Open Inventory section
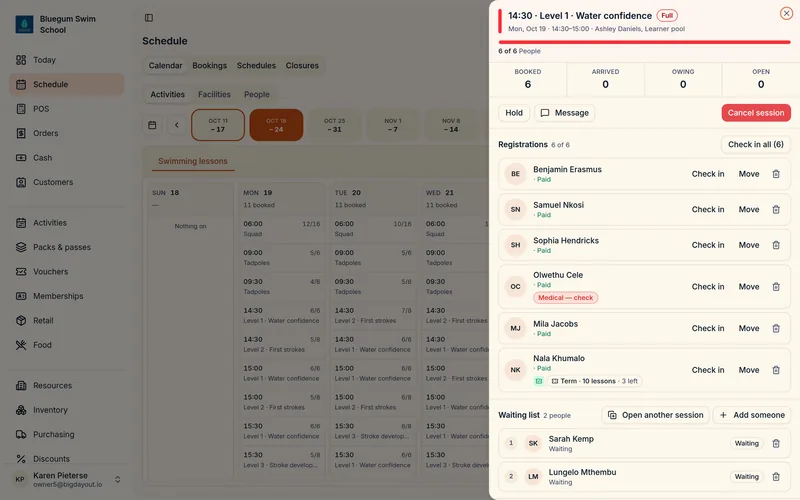800x500 pixels. [66, 410]
